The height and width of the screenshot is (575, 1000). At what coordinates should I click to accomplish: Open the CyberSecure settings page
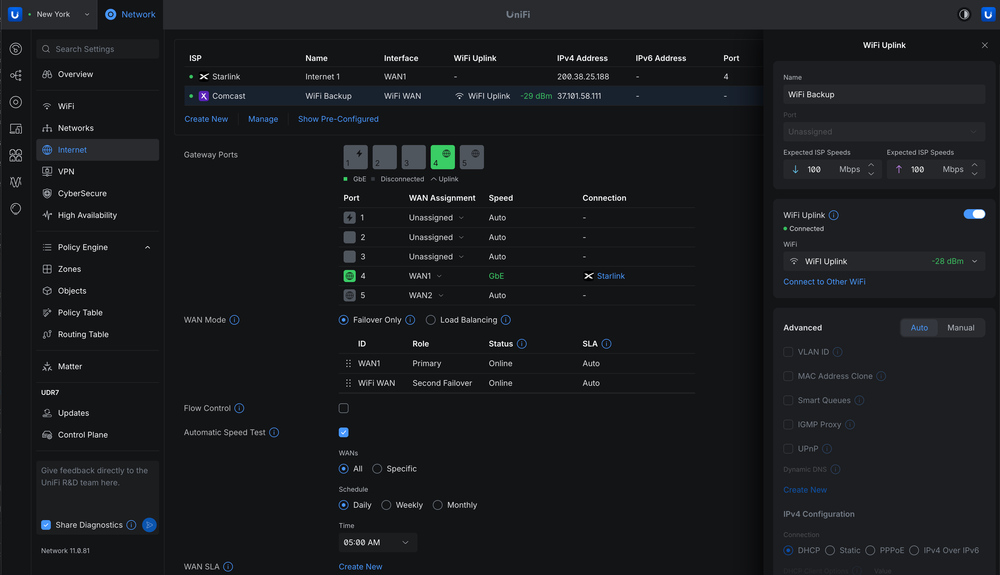97,193
